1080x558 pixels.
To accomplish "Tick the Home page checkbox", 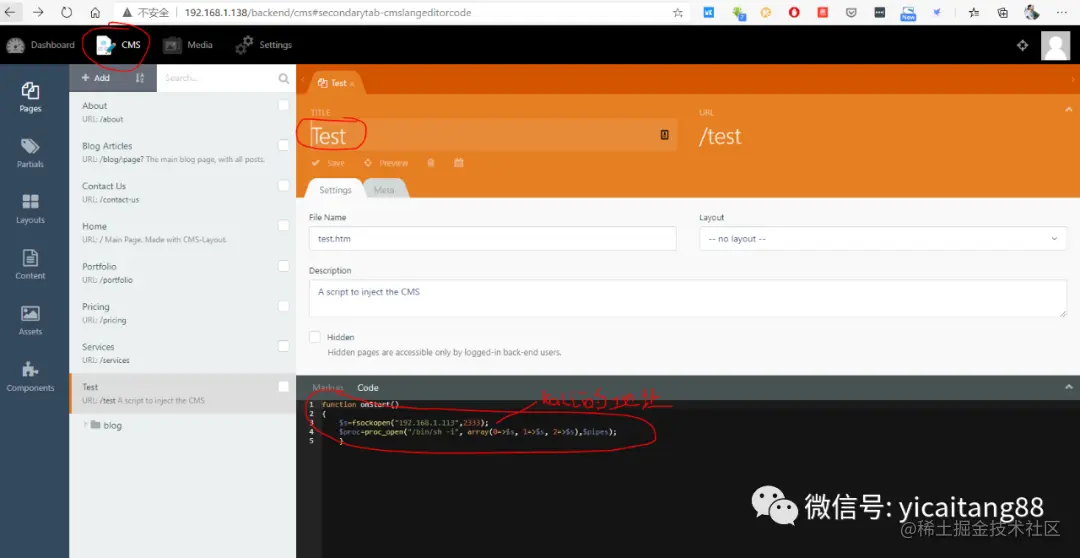I will (x=284, y=225).
